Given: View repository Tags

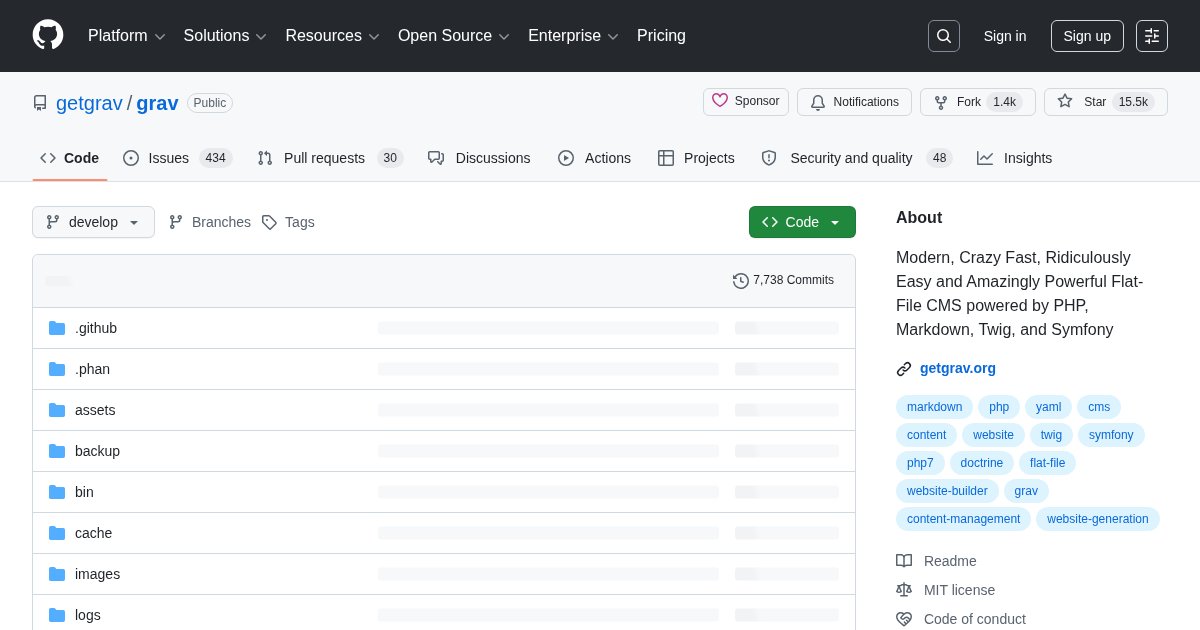Looking at the screenshot, I should 288,222.
